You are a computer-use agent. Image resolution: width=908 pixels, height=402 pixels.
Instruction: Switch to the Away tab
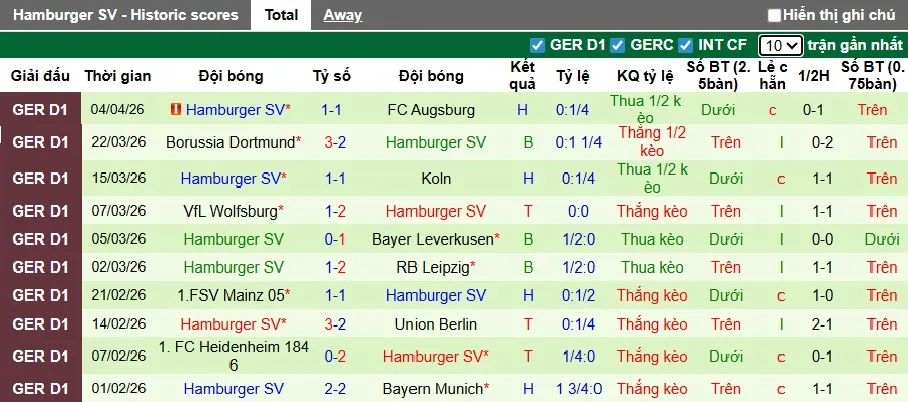[343, 15]
